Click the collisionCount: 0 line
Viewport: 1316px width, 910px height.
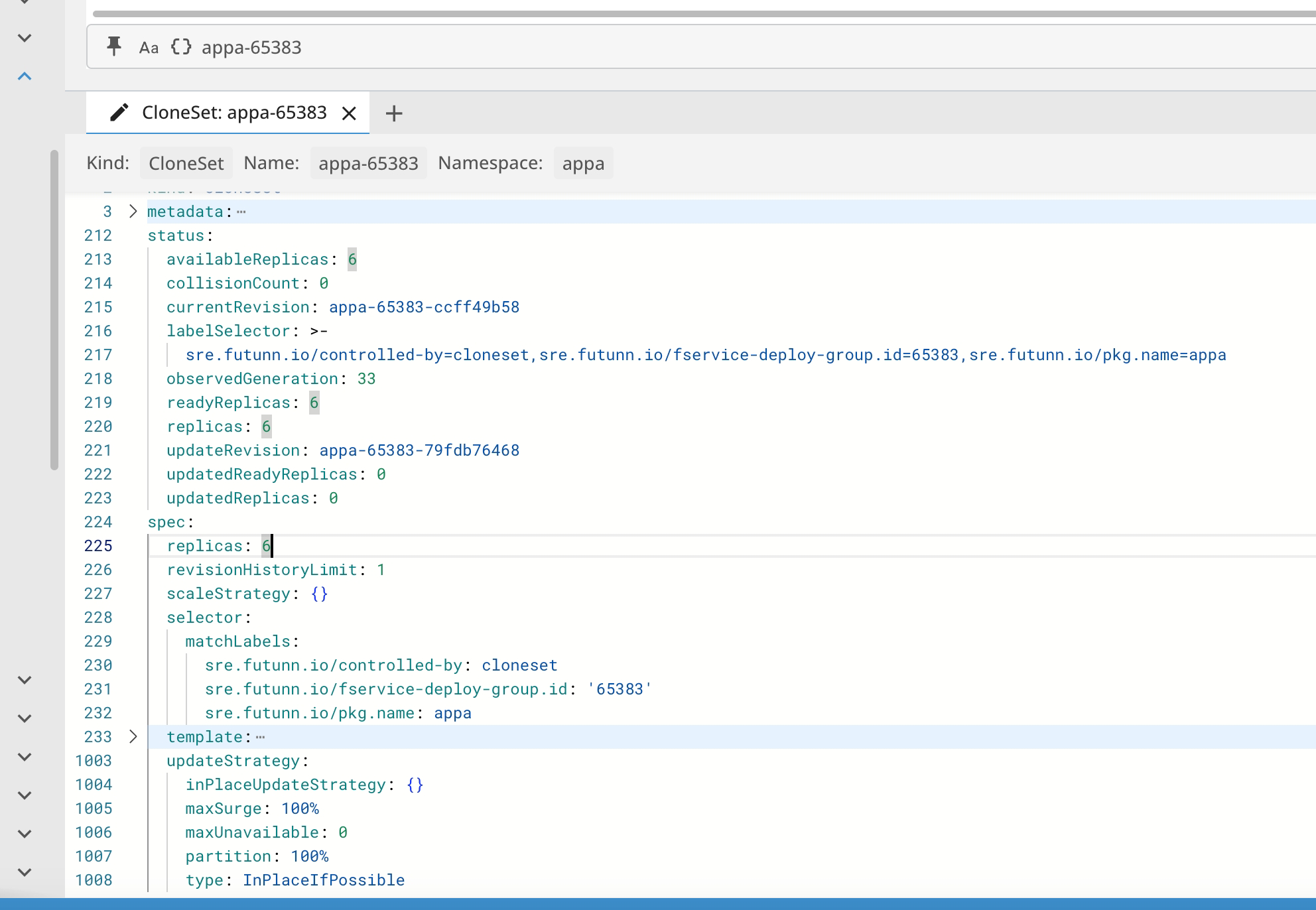point(247,283)
